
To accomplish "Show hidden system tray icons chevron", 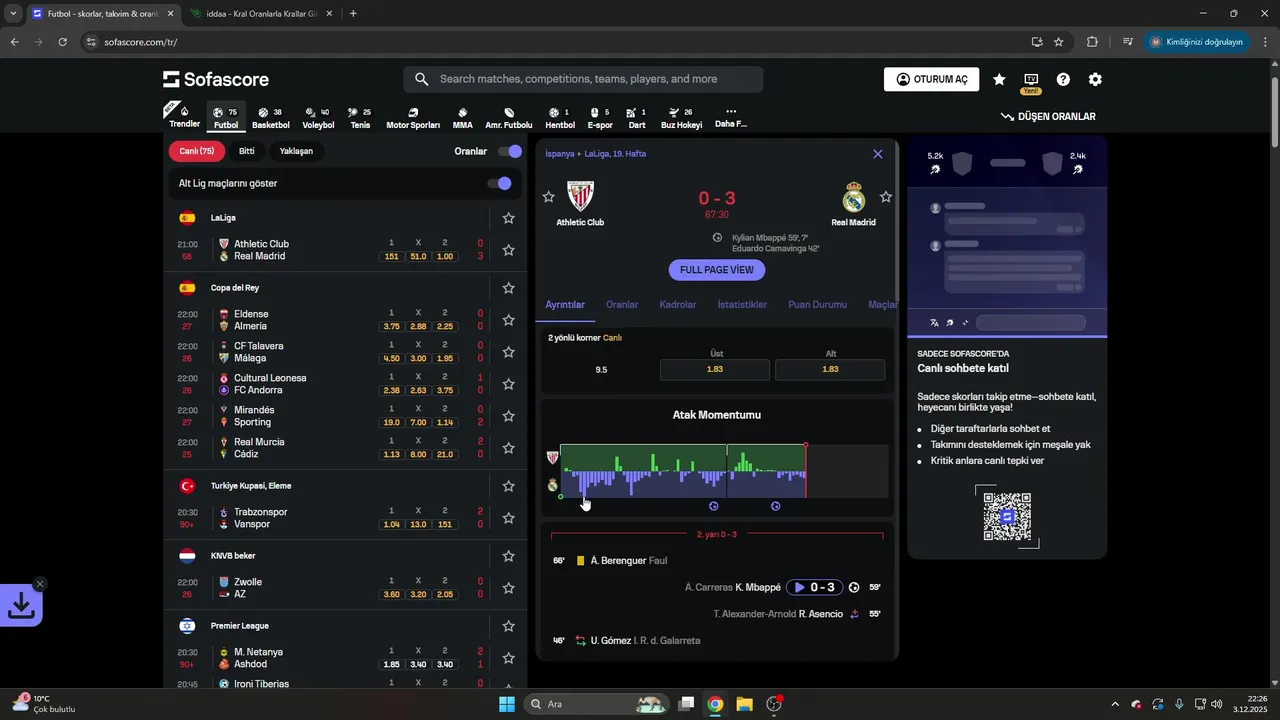I will coord(1115,704).
